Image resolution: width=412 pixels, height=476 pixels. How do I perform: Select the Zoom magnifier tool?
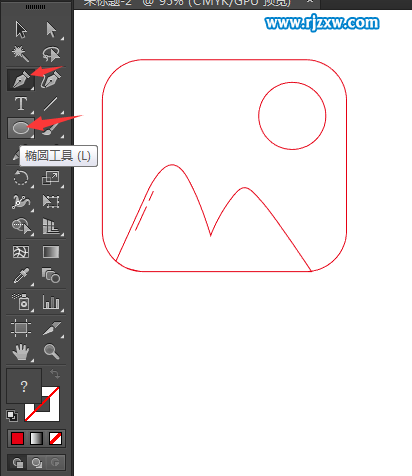click(51, 352)
